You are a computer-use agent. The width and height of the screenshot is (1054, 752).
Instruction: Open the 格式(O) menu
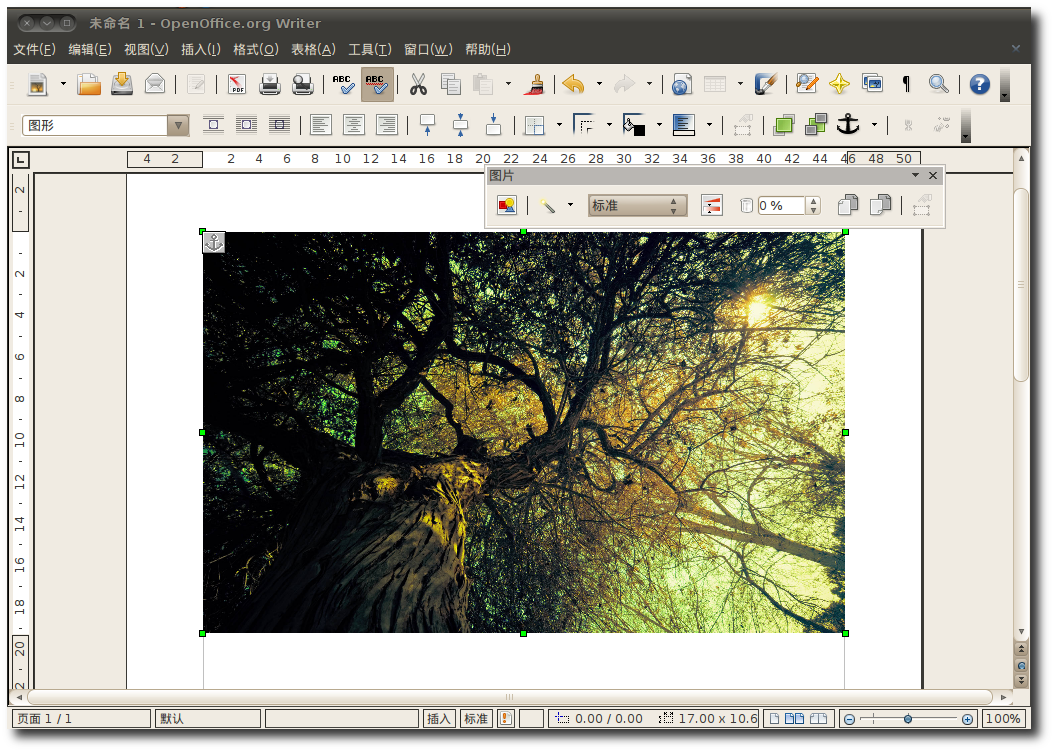[255, 49]
